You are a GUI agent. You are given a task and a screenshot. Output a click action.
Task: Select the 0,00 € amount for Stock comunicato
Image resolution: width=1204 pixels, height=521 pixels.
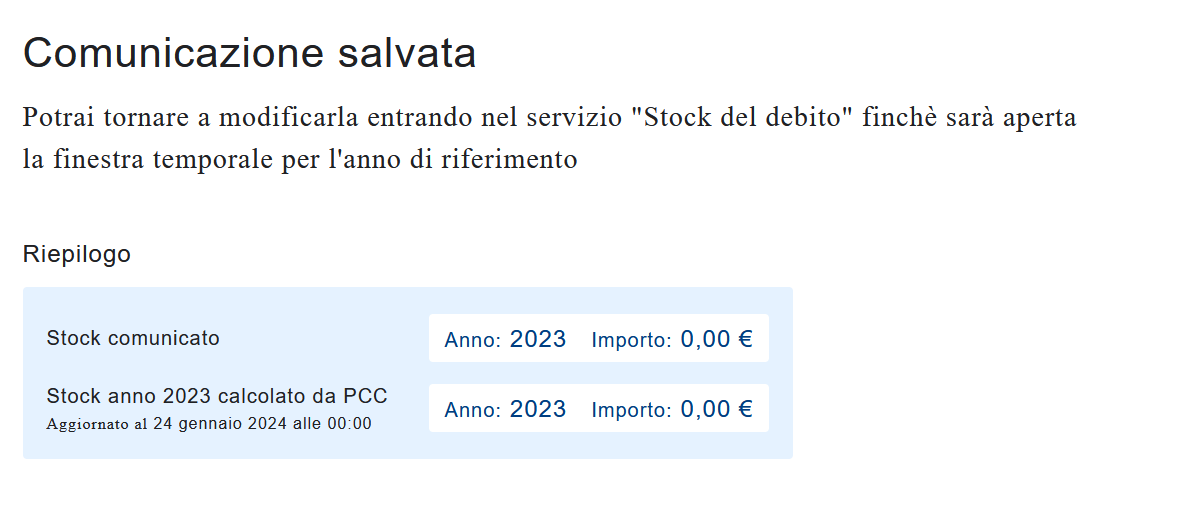tap(716, 339)
